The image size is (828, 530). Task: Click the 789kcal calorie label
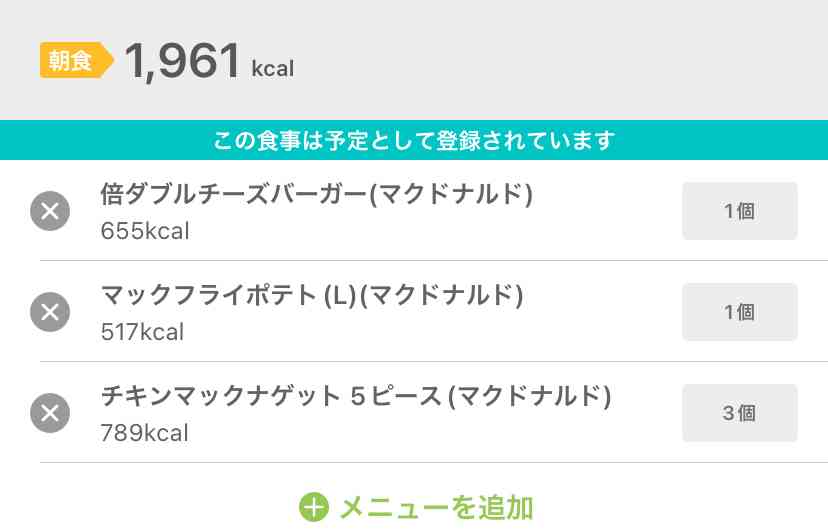[x=145, y=433]
